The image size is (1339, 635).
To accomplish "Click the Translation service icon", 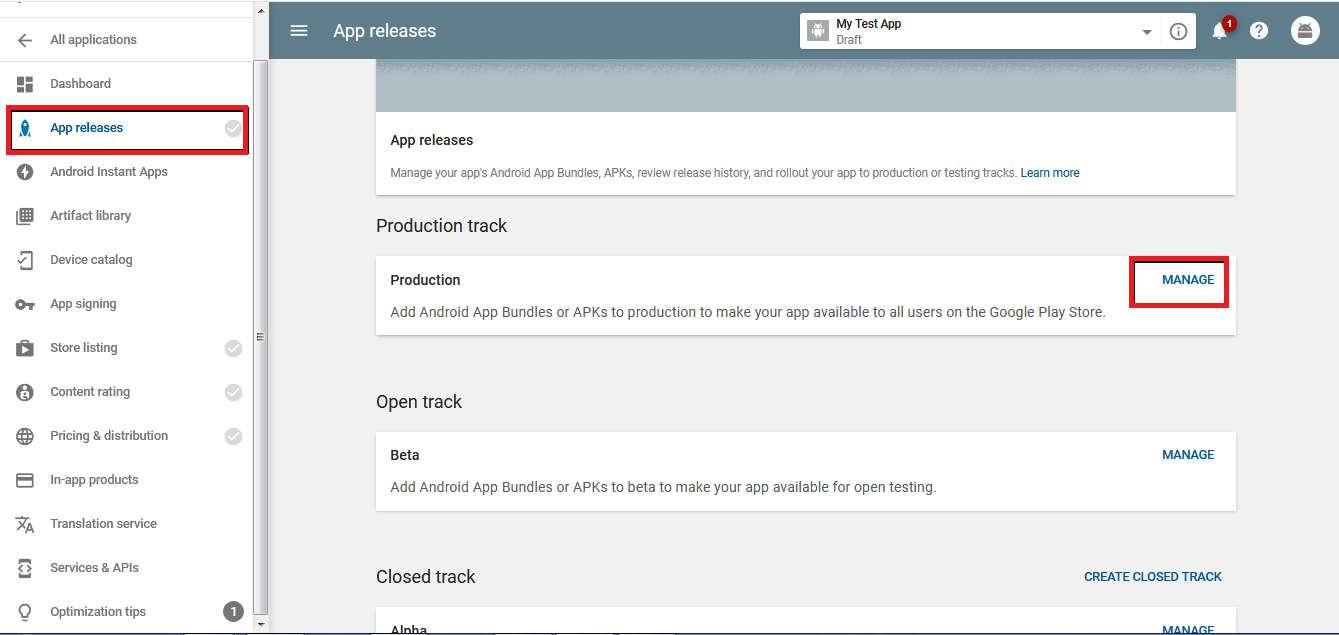I will [x=25, y=524].
